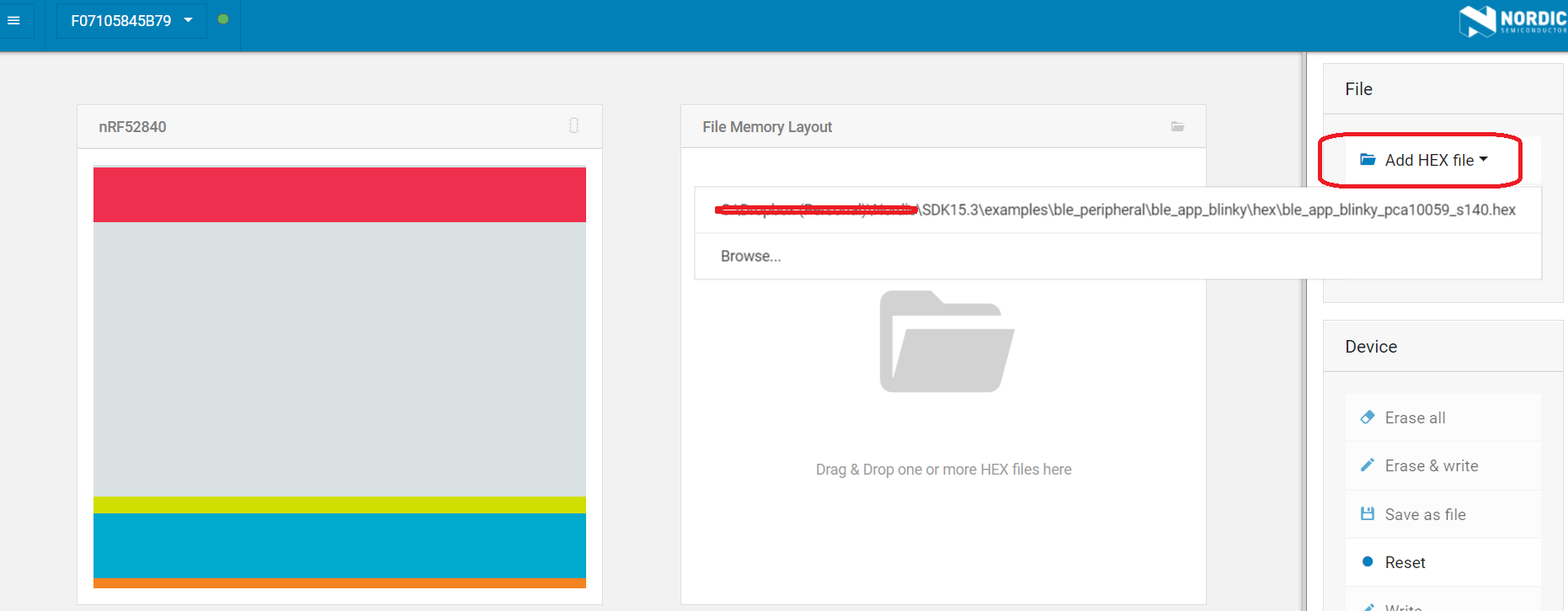The height and width of the screenshot is (611, 1568).
Task: Open the F07105845B79 device selector dropdown
Action: click(x=131, y=20)
